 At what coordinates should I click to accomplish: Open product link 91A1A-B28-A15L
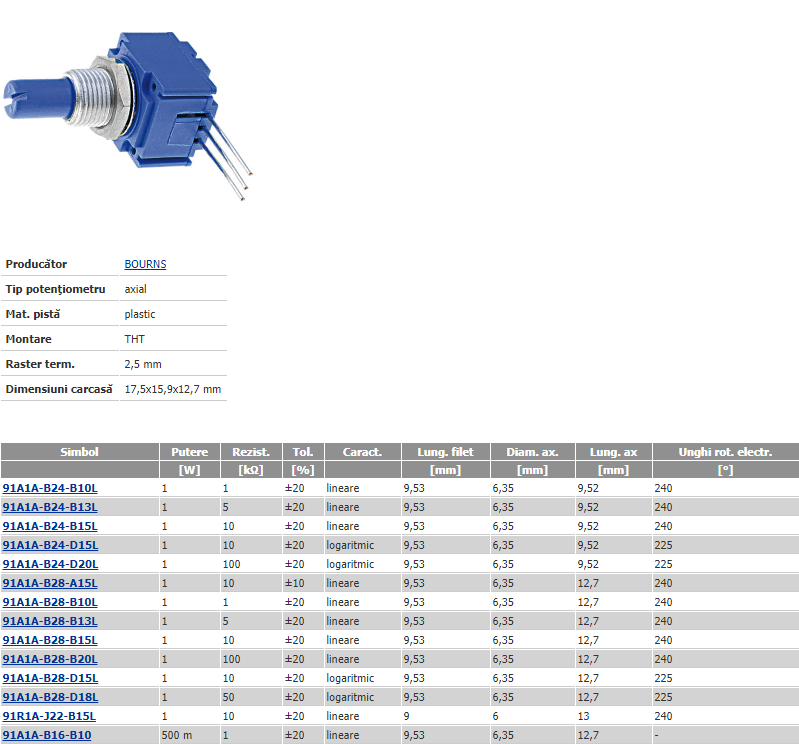coord(50,583)
